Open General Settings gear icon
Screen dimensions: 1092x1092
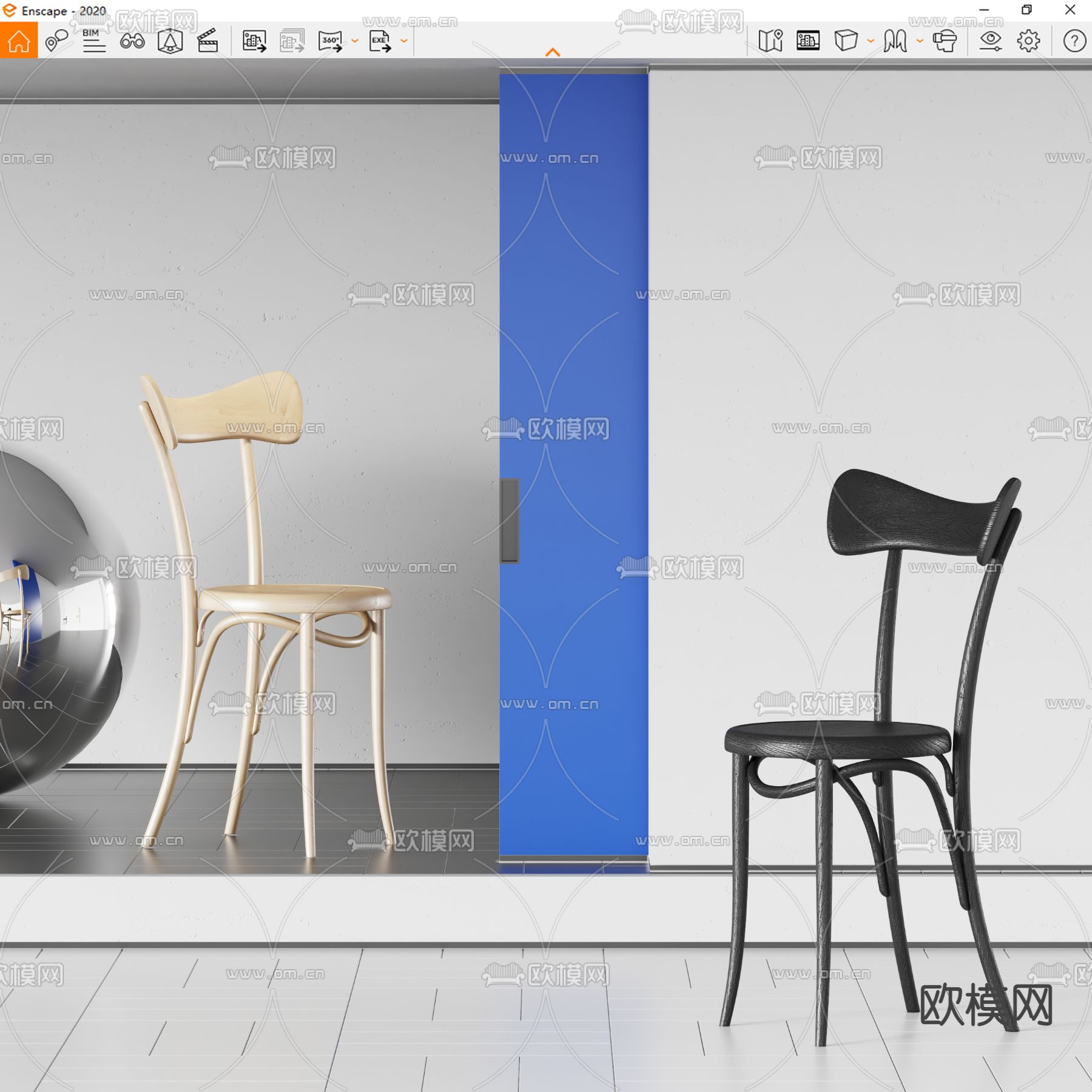click(1028, 41)
